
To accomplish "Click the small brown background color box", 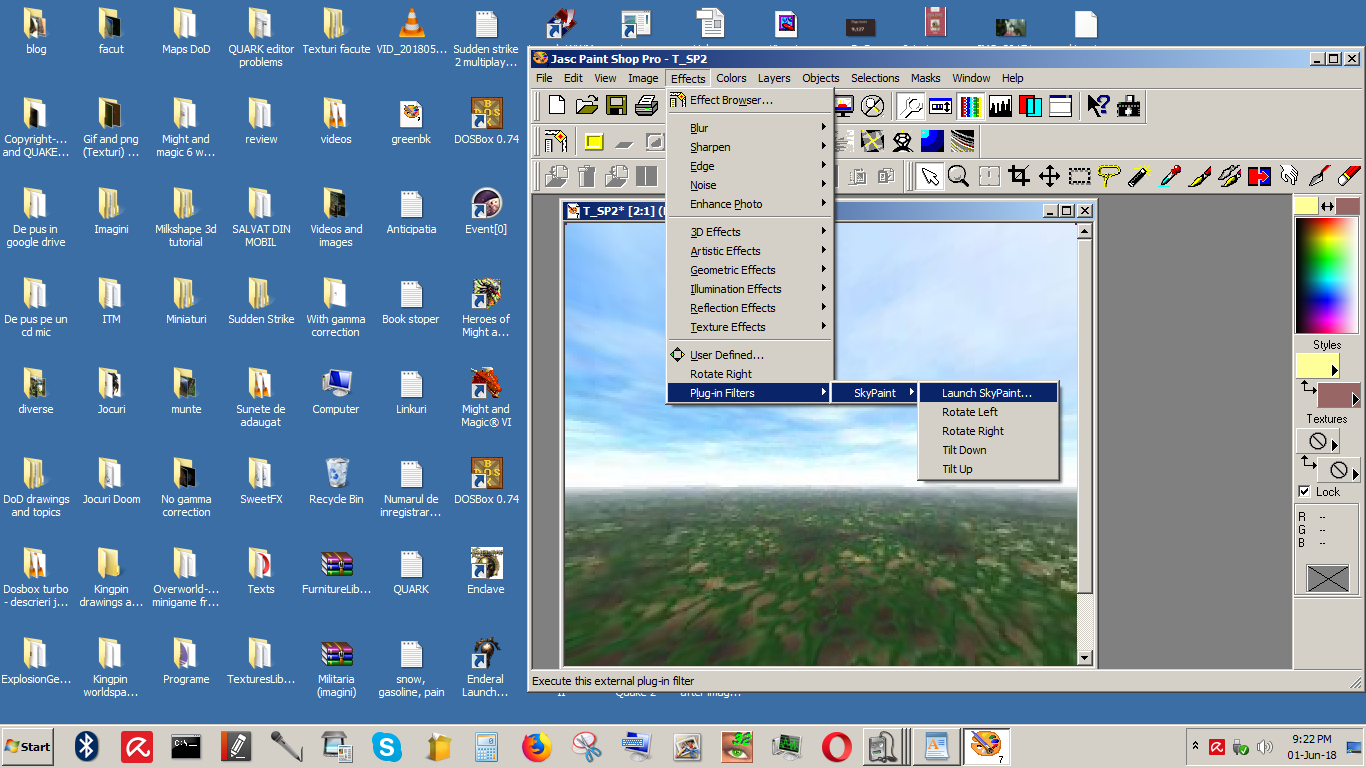I will point(1348,206).
